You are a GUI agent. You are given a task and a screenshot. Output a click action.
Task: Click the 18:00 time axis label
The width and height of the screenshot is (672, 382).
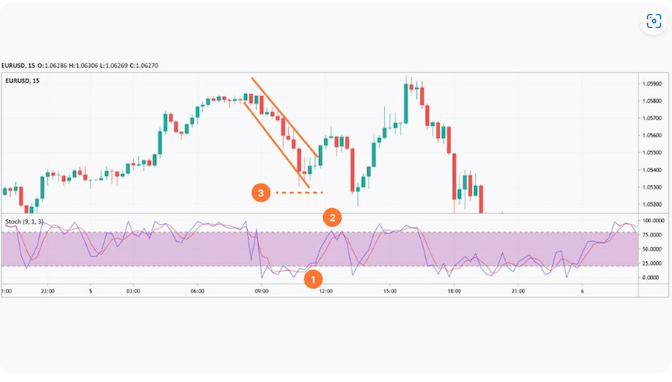tap(454, 291)
